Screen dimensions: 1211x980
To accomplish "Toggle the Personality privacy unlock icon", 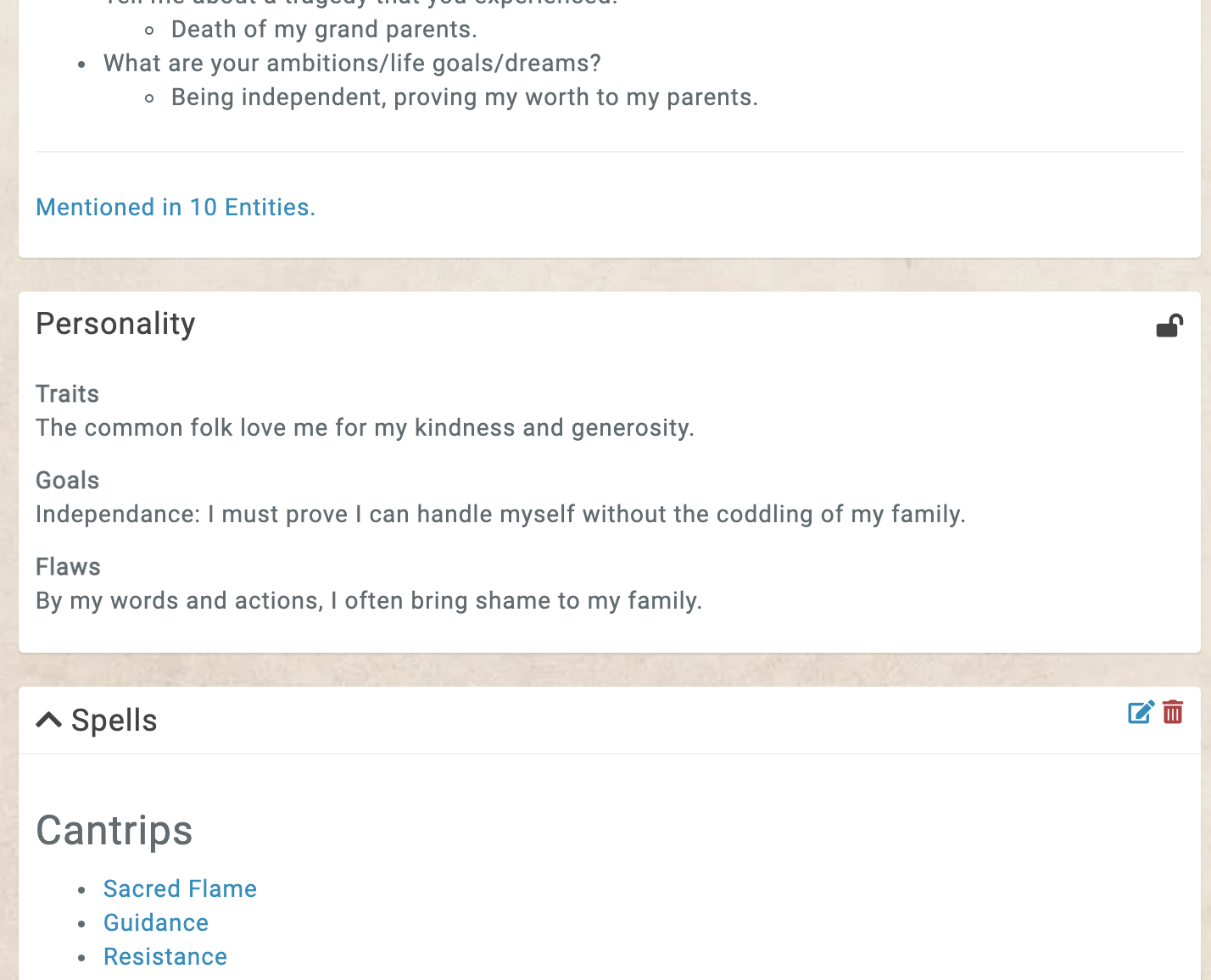I will 1169,326.
